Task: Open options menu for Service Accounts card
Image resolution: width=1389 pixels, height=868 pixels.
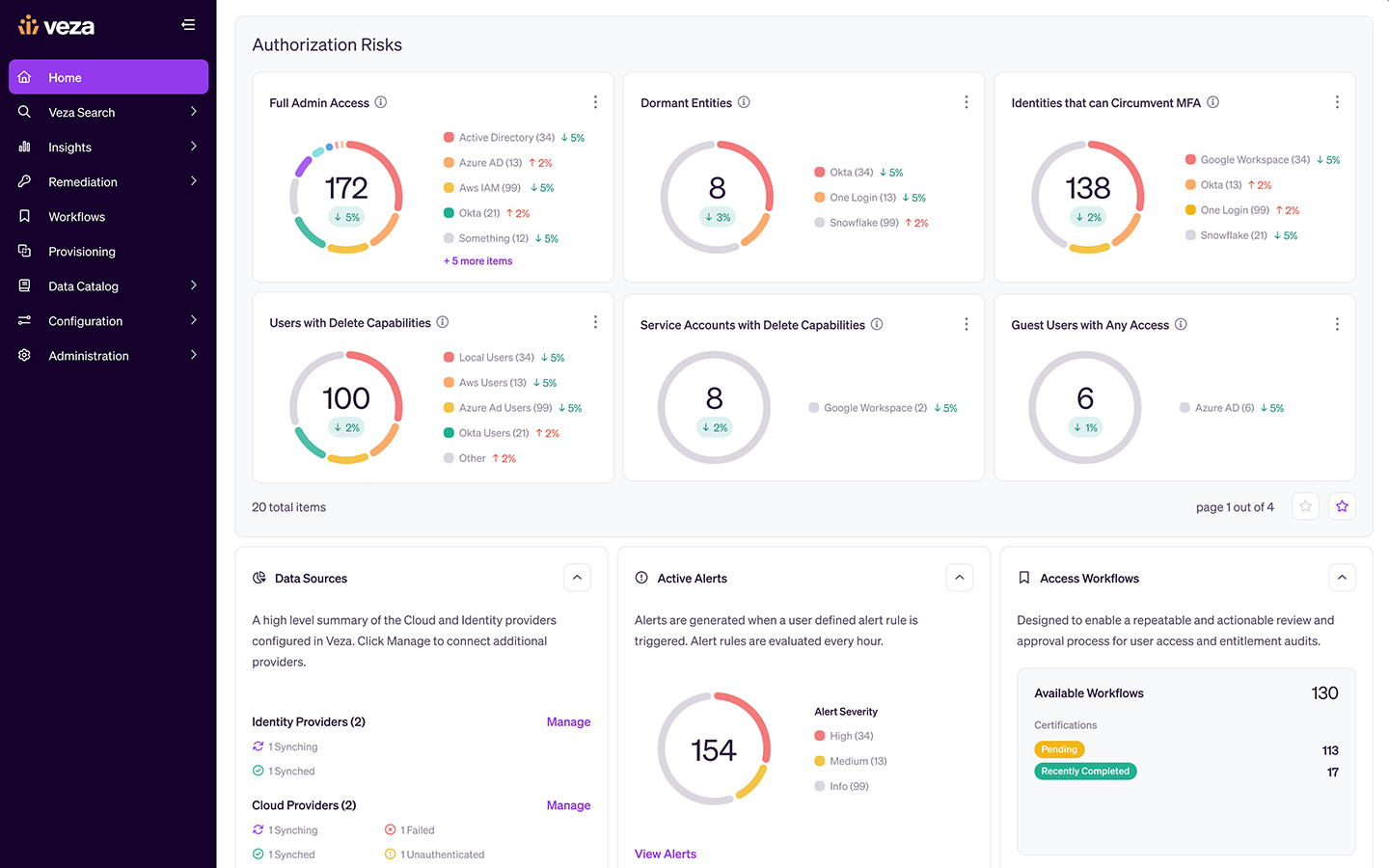Action: coord(967,324)
